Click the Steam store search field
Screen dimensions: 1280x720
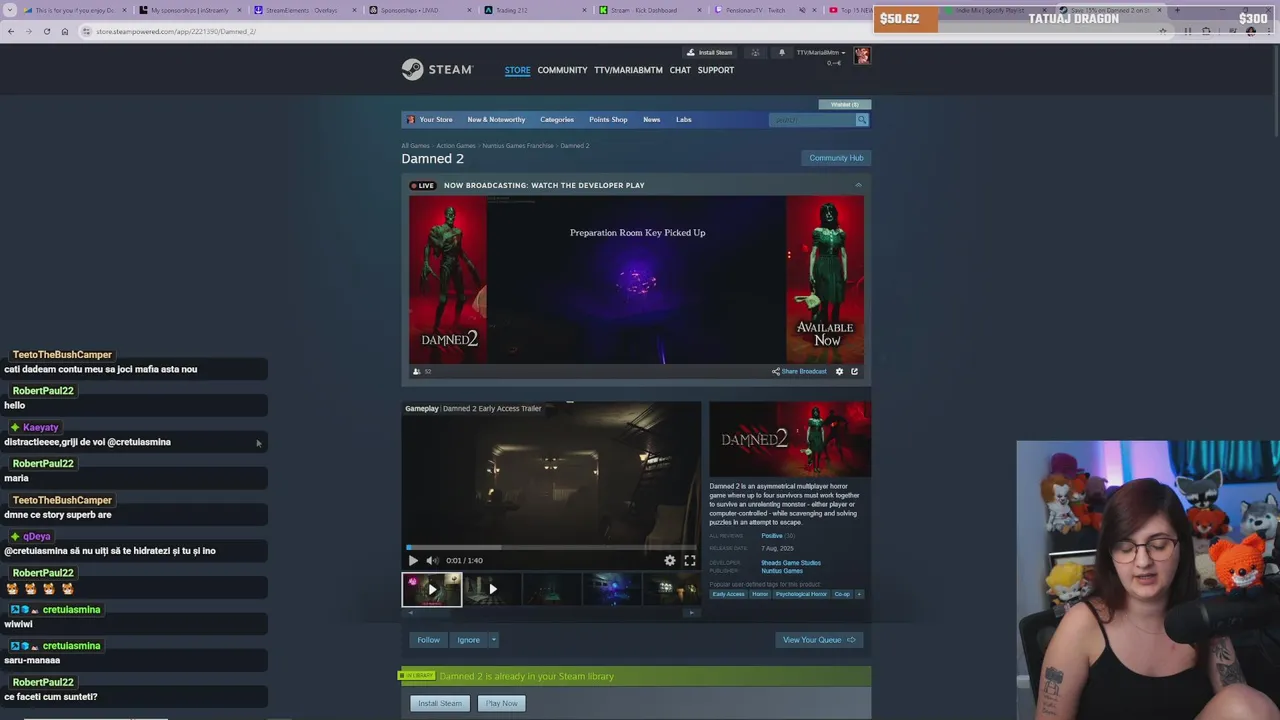pos(811,120)
